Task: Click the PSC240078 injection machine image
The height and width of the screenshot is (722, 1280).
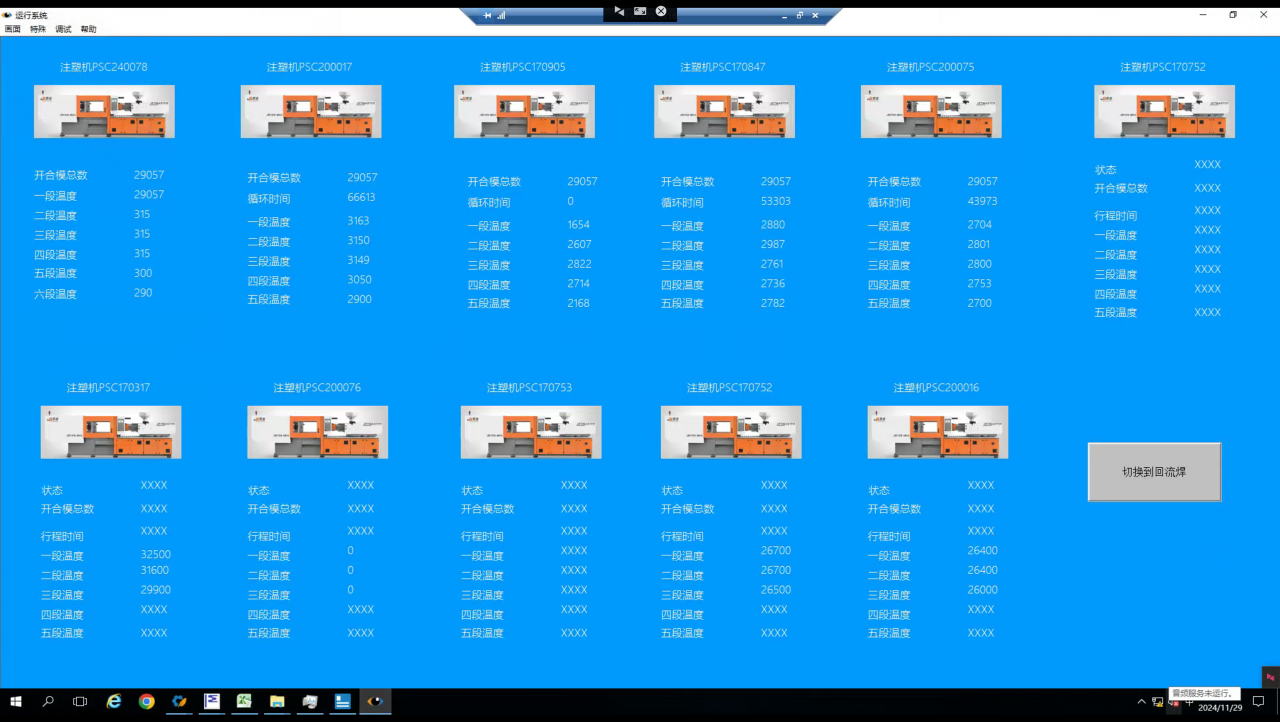Action: pyautogui.click(x=104, y=111)
